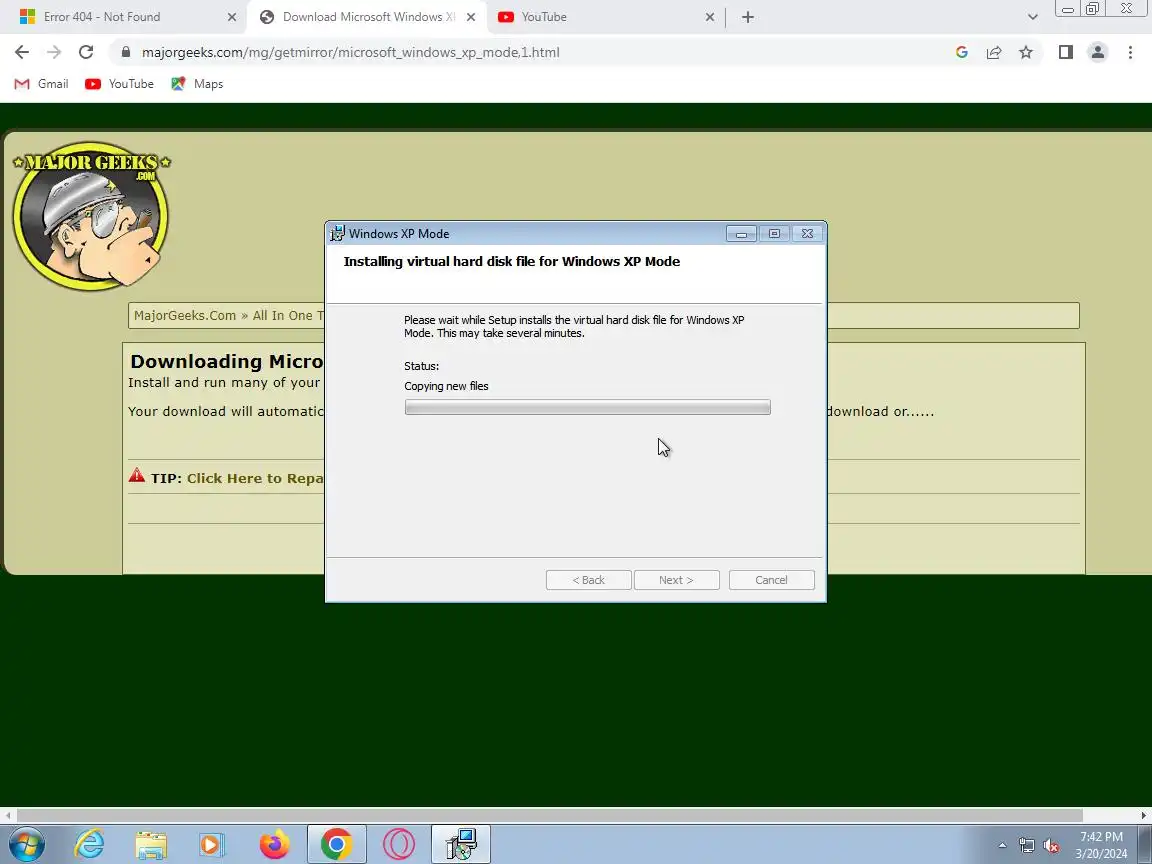Screen dimensions: 1152x864
Task: Click the Click Here to Repair tip link
Action: tap(255, 478)
